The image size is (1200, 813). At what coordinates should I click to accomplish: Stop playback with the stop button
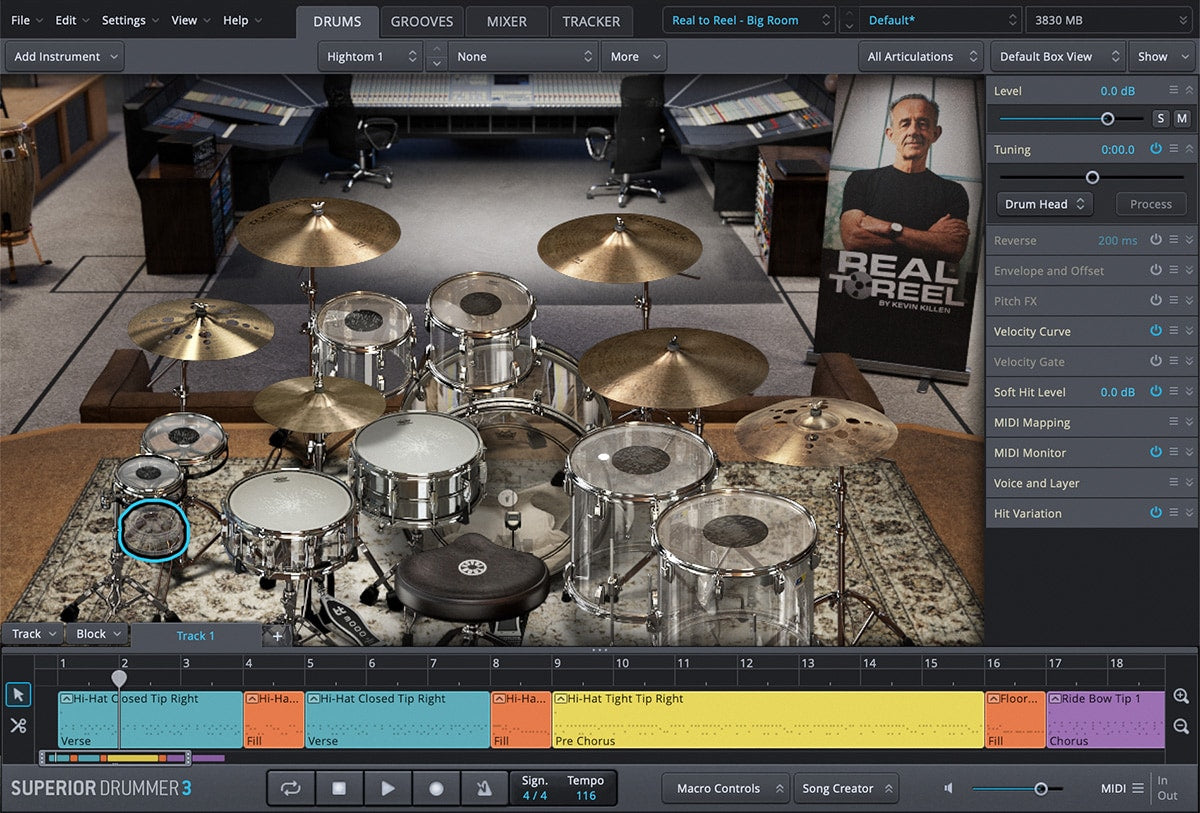click(339, 788)
